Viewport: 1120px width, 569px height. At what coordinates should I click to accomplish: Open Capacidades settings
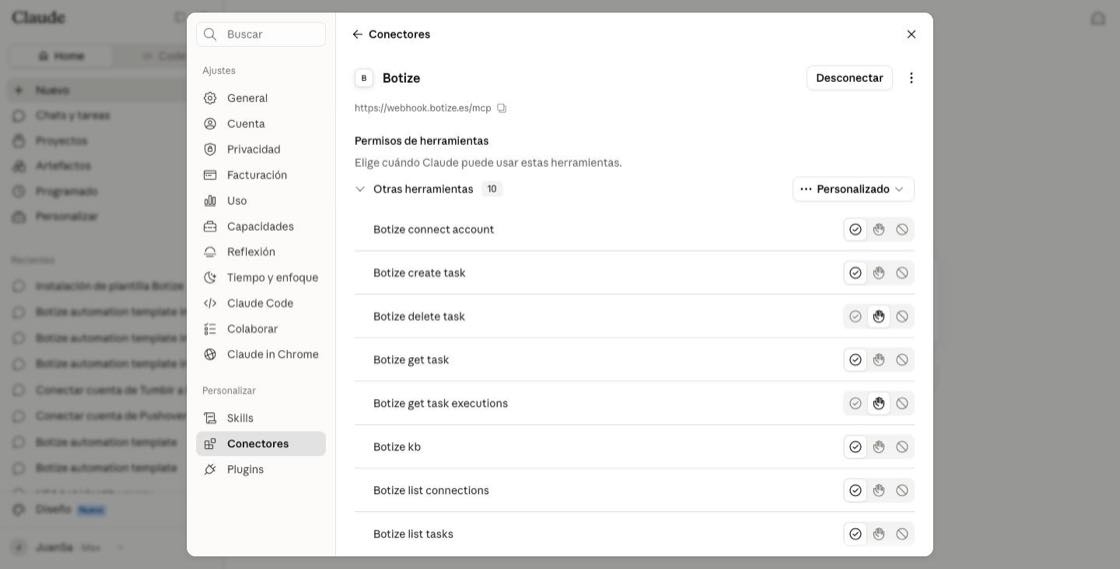pyautogui.click(x=261, y=226)
